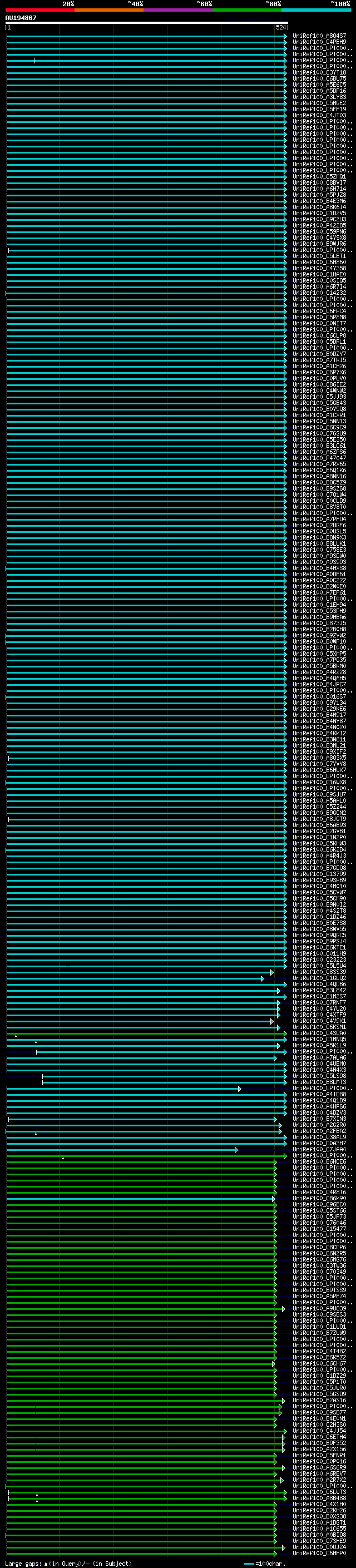Open hit UniRef100_A5K1L9
Screen dimensions: 356x1568
[319, 1045]
